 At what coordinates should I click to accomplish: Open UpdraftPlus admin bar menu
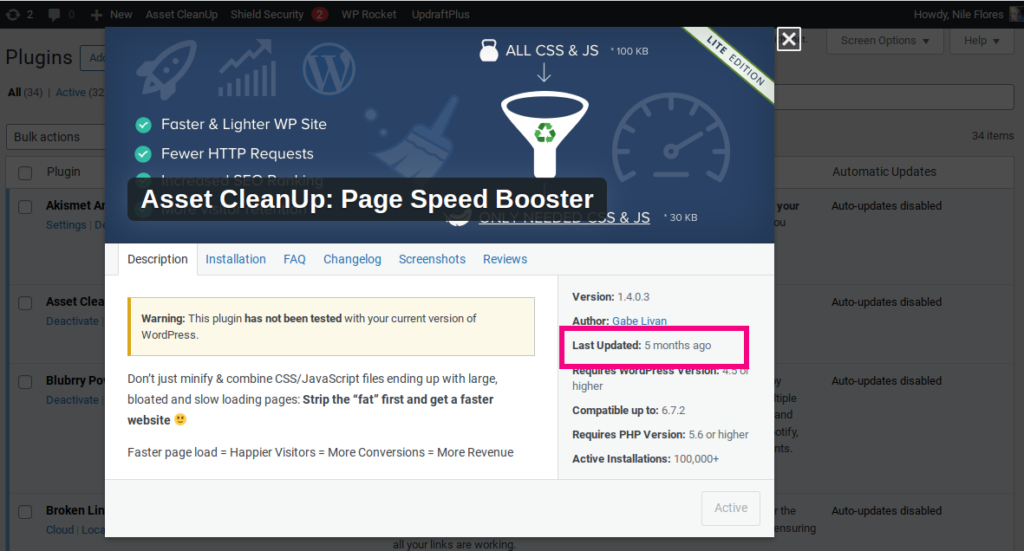click(440, 14)
